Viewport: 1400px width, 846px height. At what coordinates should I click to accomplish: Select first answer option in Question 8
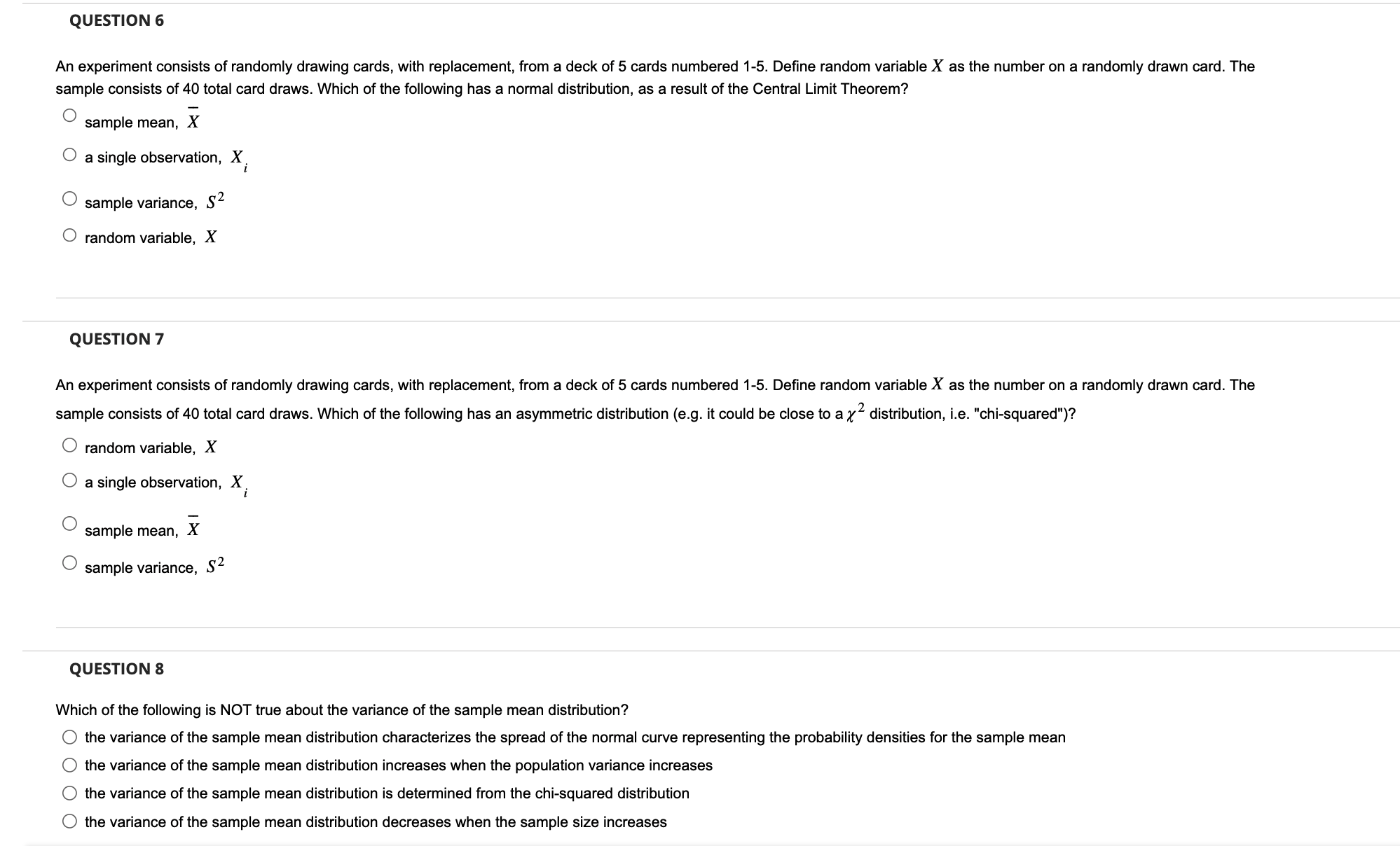coord(69,736)
